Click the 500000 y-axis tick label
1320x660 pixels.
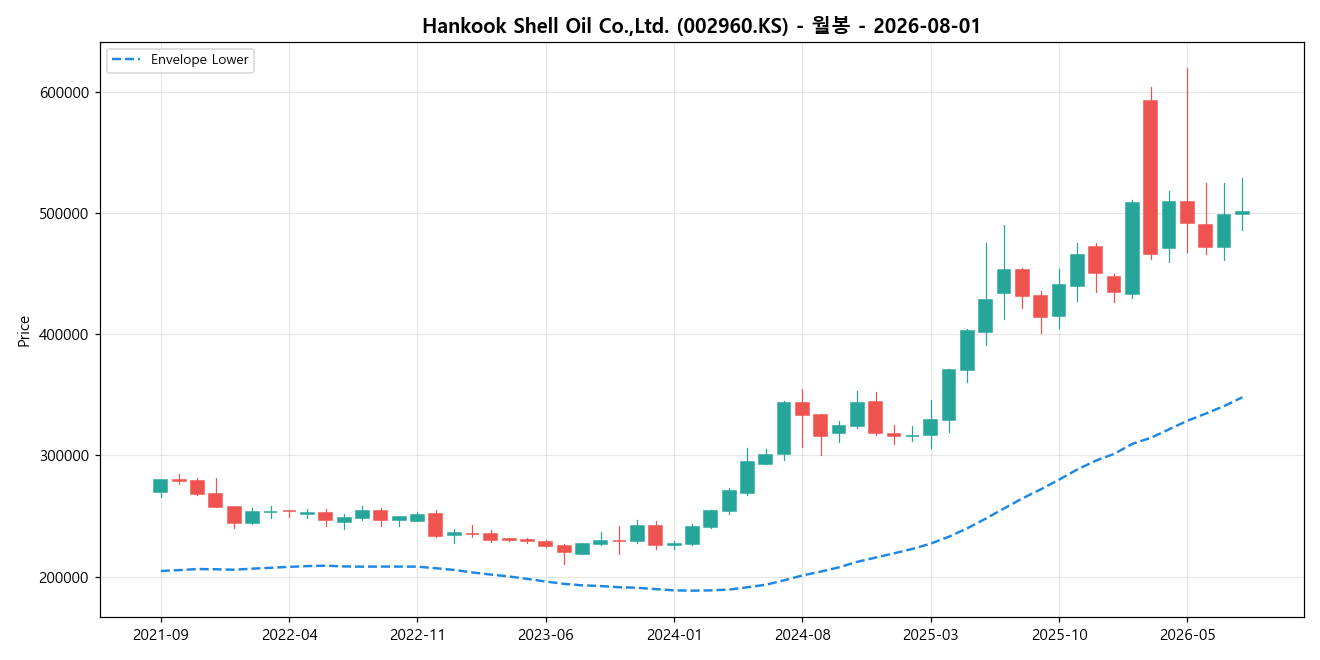pyautogui.click(x=63, y=214)
